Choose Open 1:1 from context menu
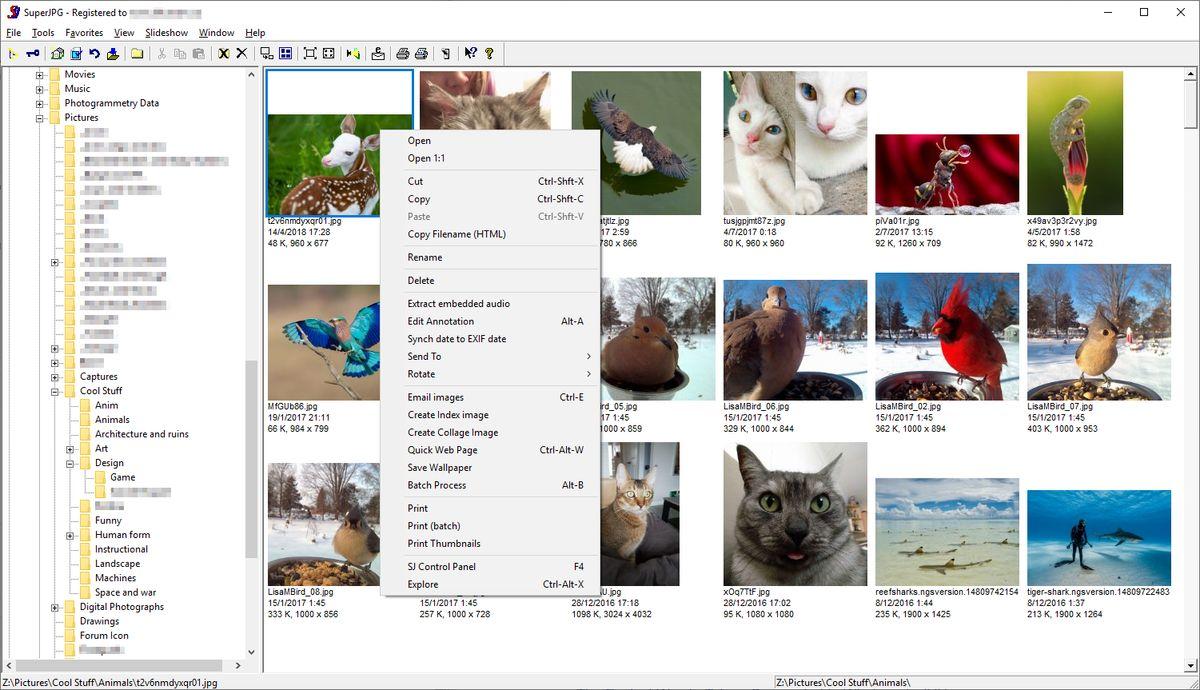The width and height of the screenshot is (1200, 690). tap(490, 158)
